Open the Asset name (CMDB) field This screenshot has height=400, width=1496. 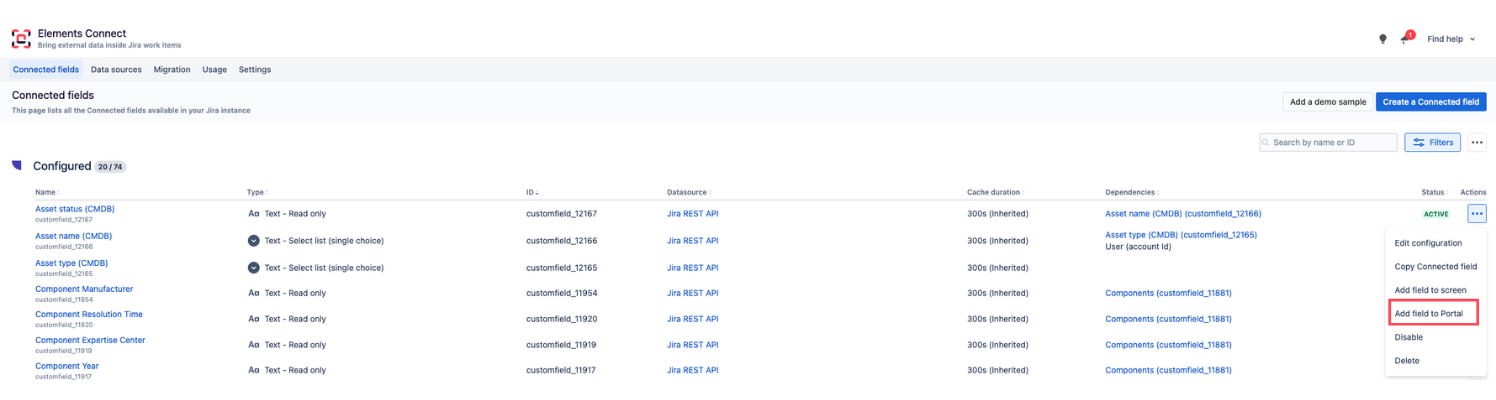click(74, 236)
